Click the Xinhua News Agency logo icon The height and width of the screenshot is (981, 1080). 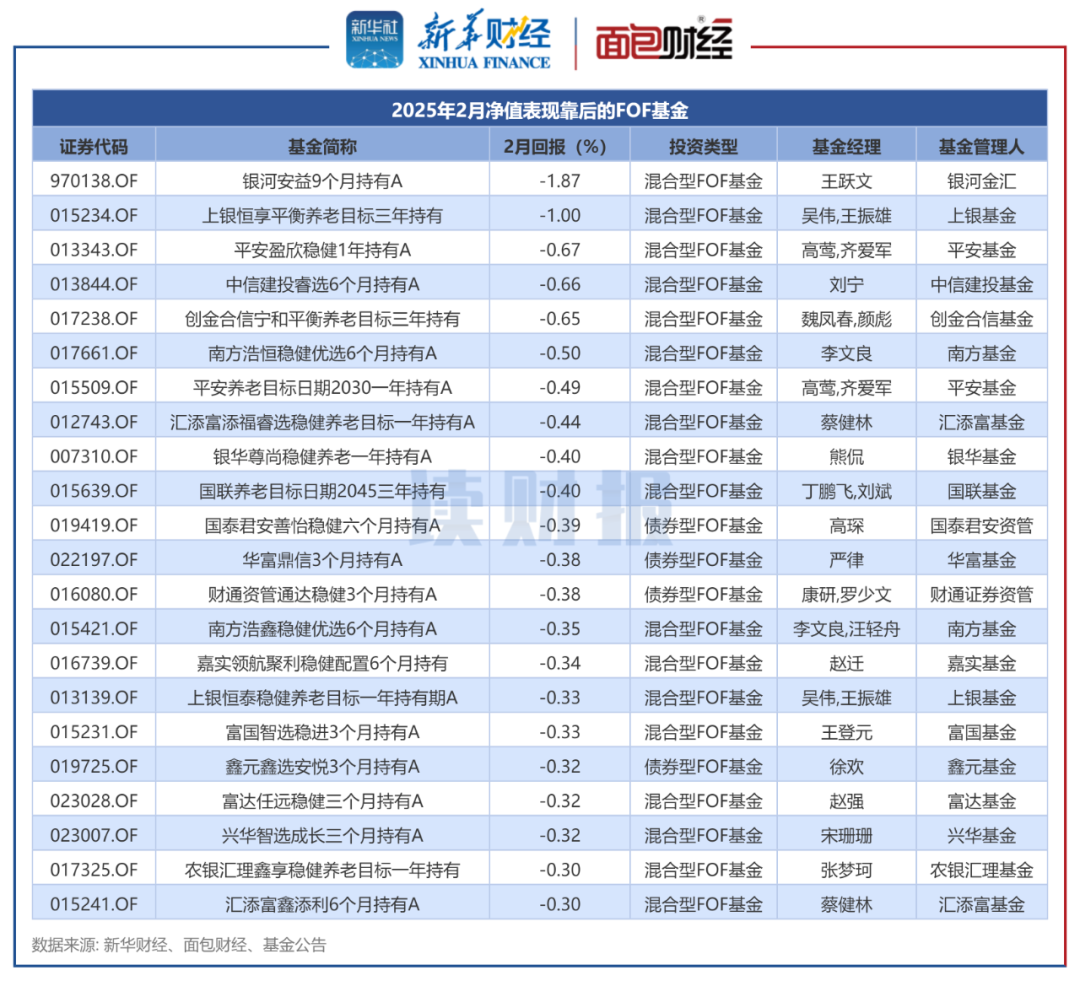pyautogui.click(x=375, y=41)
